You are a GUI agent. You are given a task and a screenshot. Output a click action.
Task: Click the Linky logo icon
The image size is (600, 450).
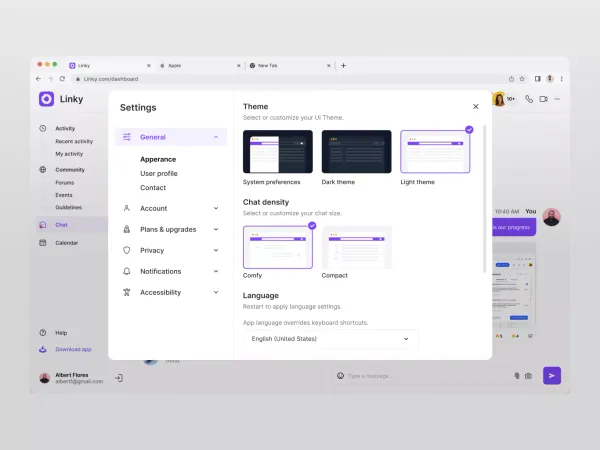46,99
